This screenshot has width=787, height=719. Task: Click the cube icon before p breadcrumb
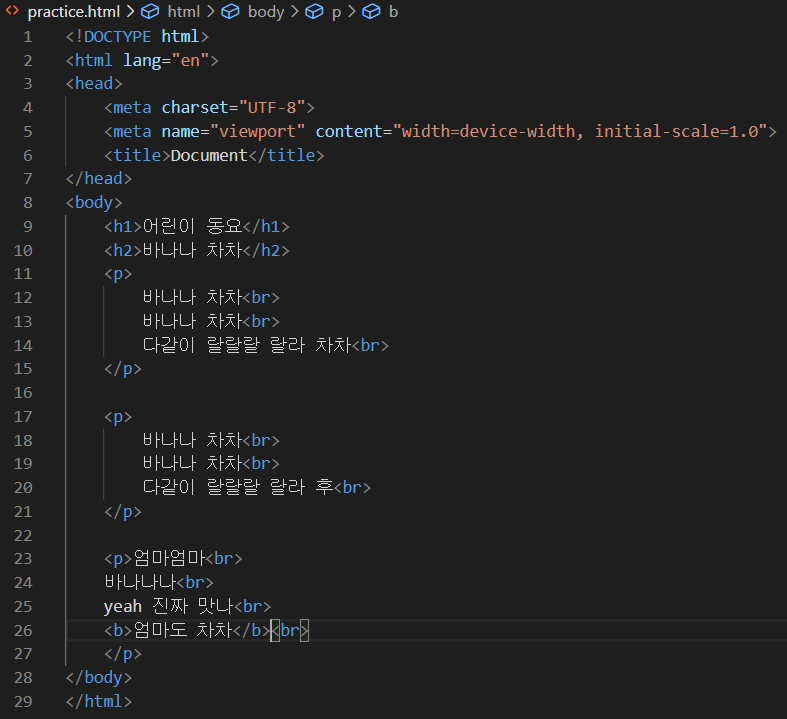pos(314,11)
